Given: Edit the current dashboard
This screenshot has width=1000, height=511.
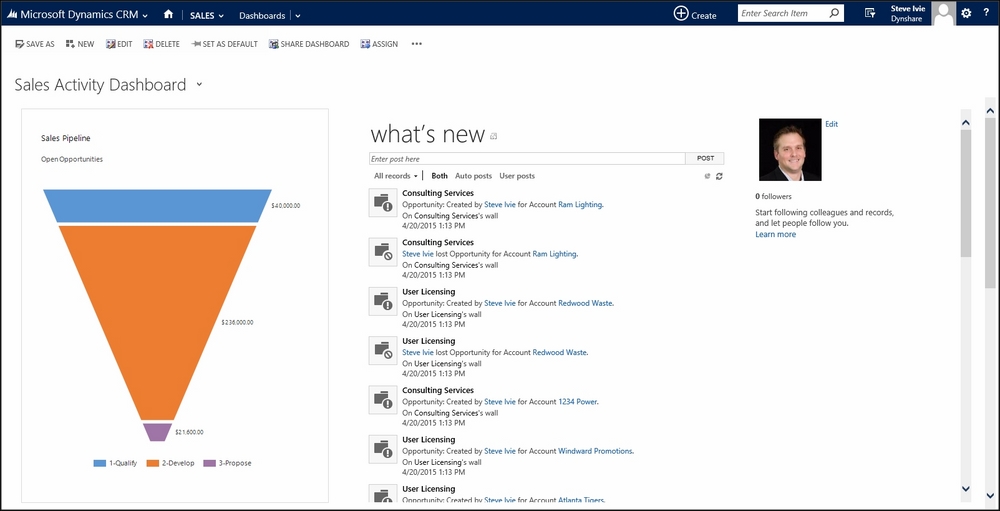Looking at the screenshot, I should [x=119, y=44].
